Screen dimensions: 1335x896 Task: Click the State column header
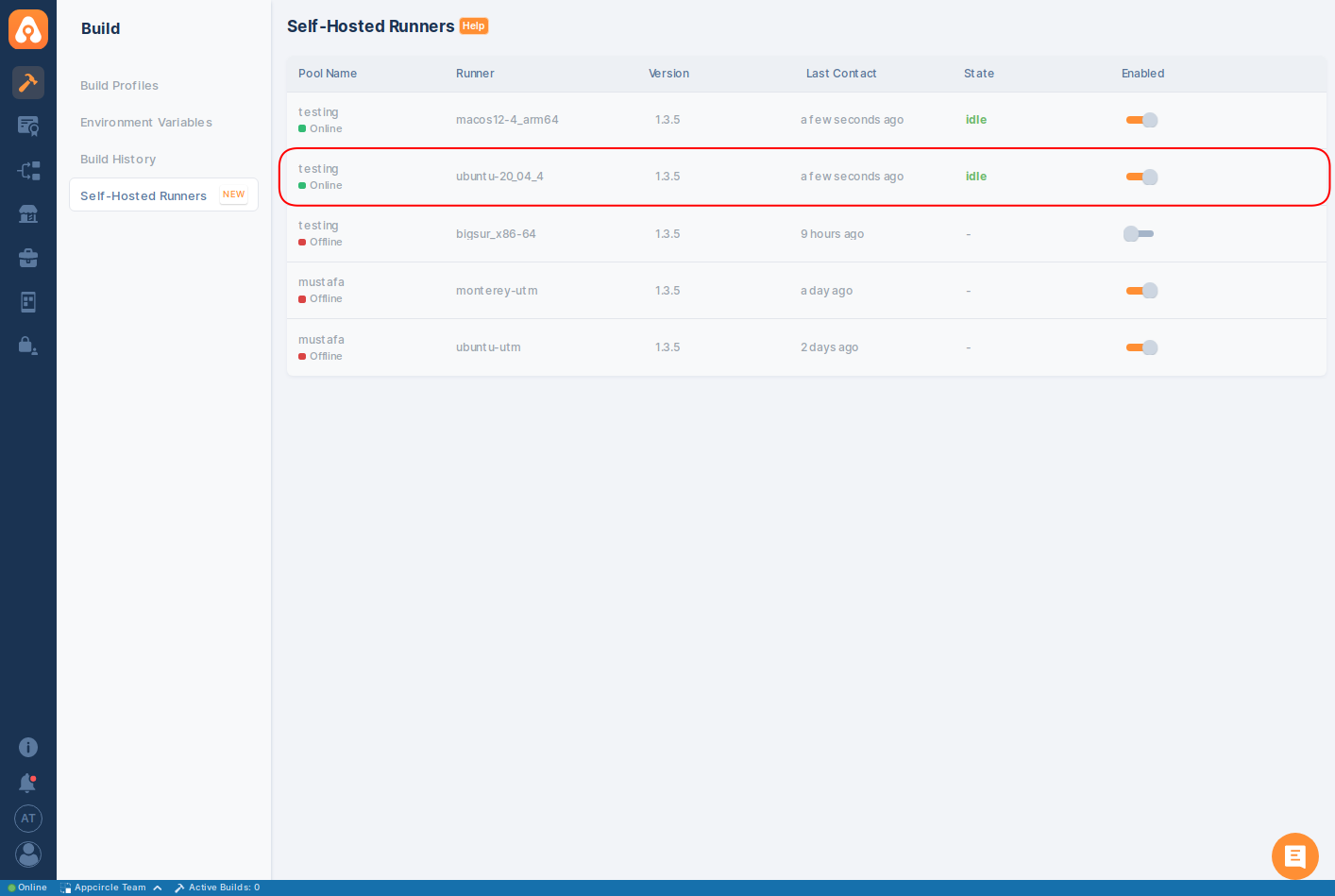pos(979,74)
